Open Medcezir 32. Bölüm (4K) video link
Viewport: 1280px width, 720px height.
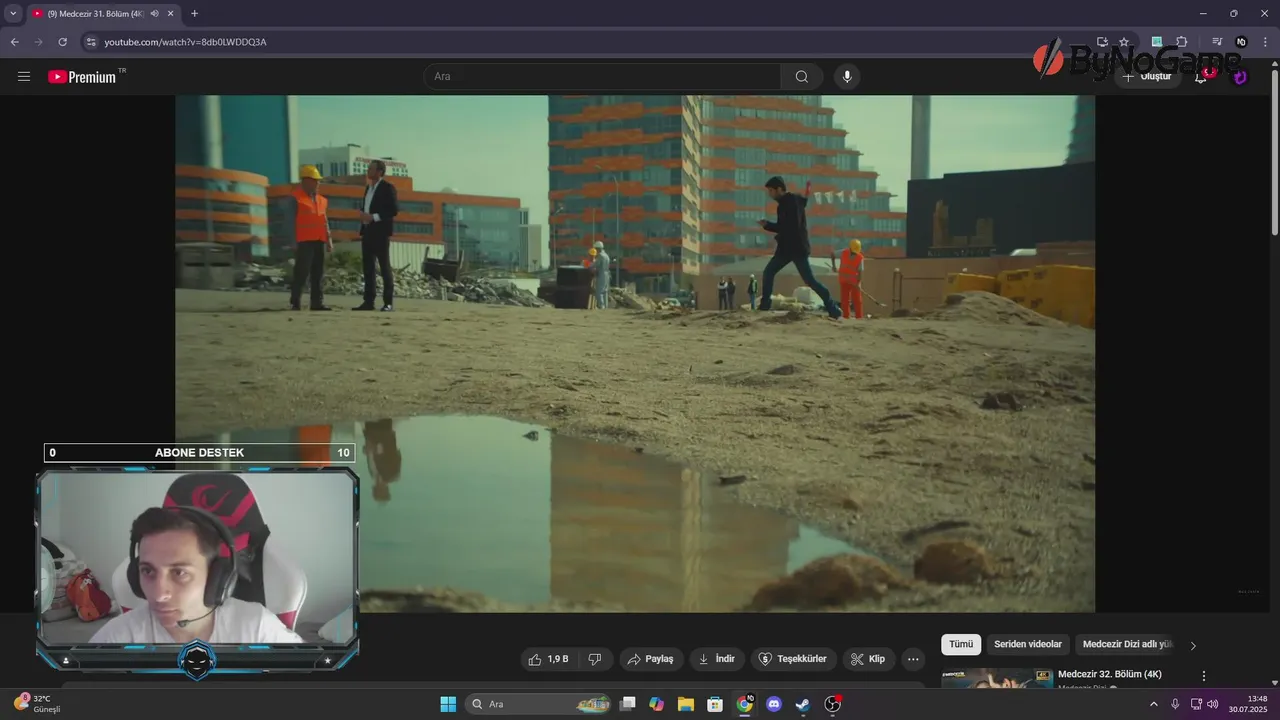click(x=1110, y=675)
